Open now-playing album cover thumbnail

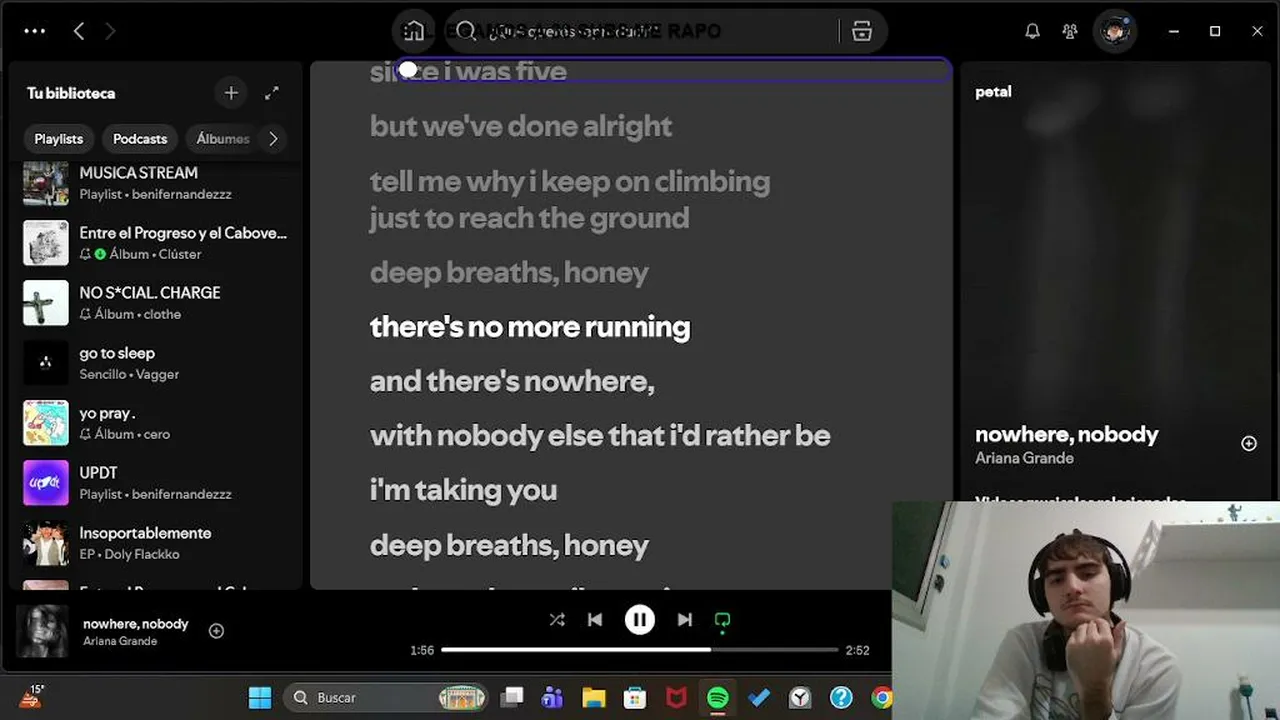43,632
